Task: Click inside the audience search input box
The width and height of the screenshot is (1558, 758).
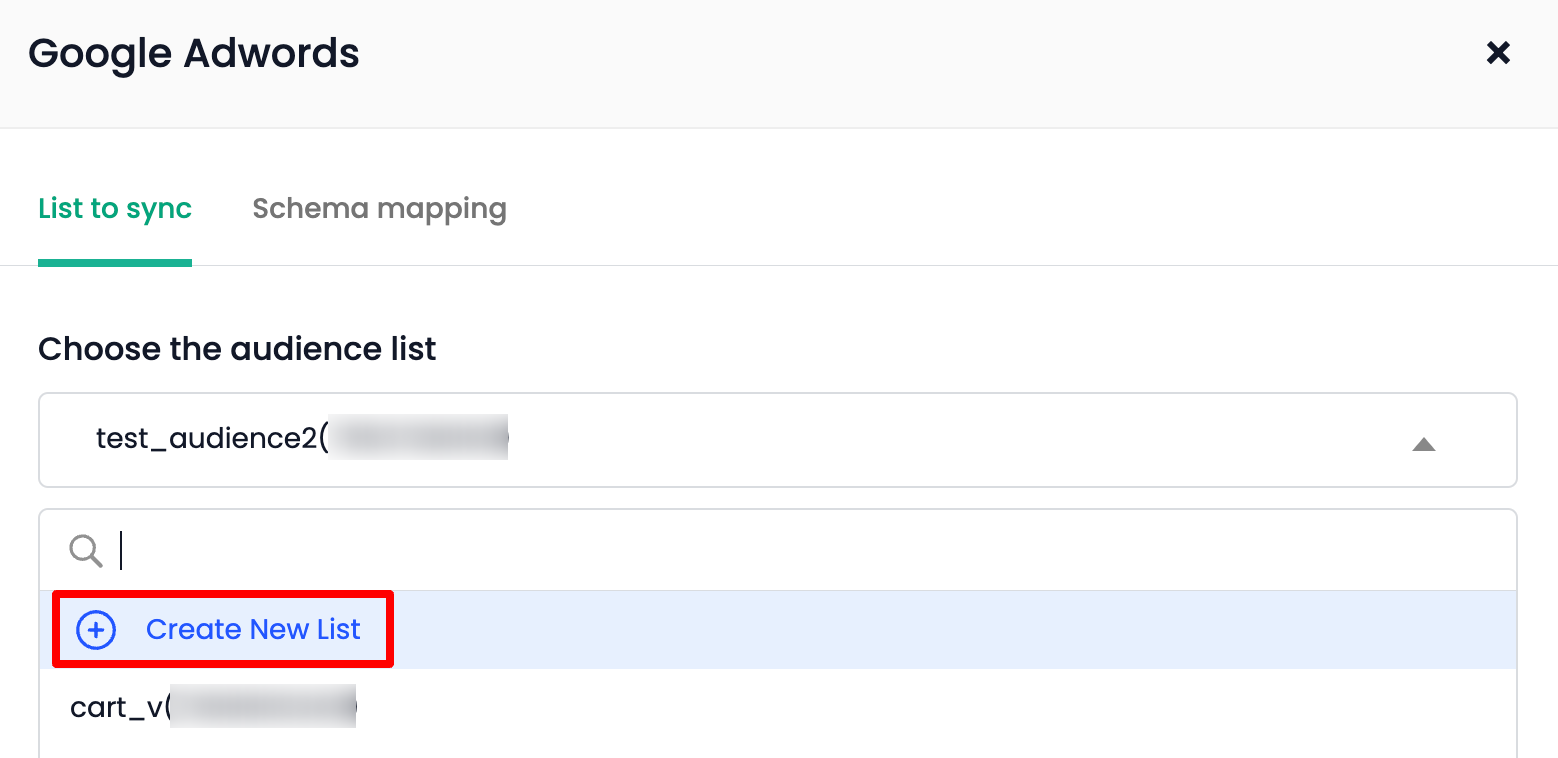Action: (400, 550)
